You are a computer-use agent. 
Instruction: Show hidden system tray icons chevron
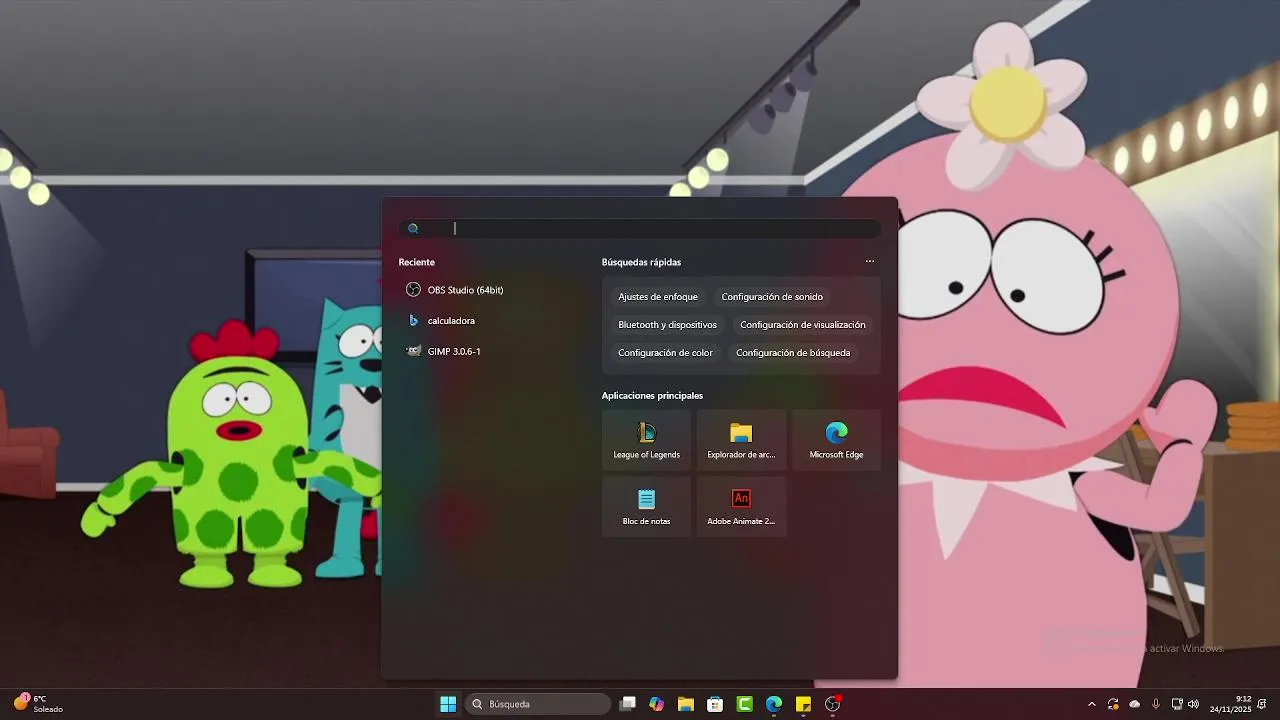(1091, 704)
